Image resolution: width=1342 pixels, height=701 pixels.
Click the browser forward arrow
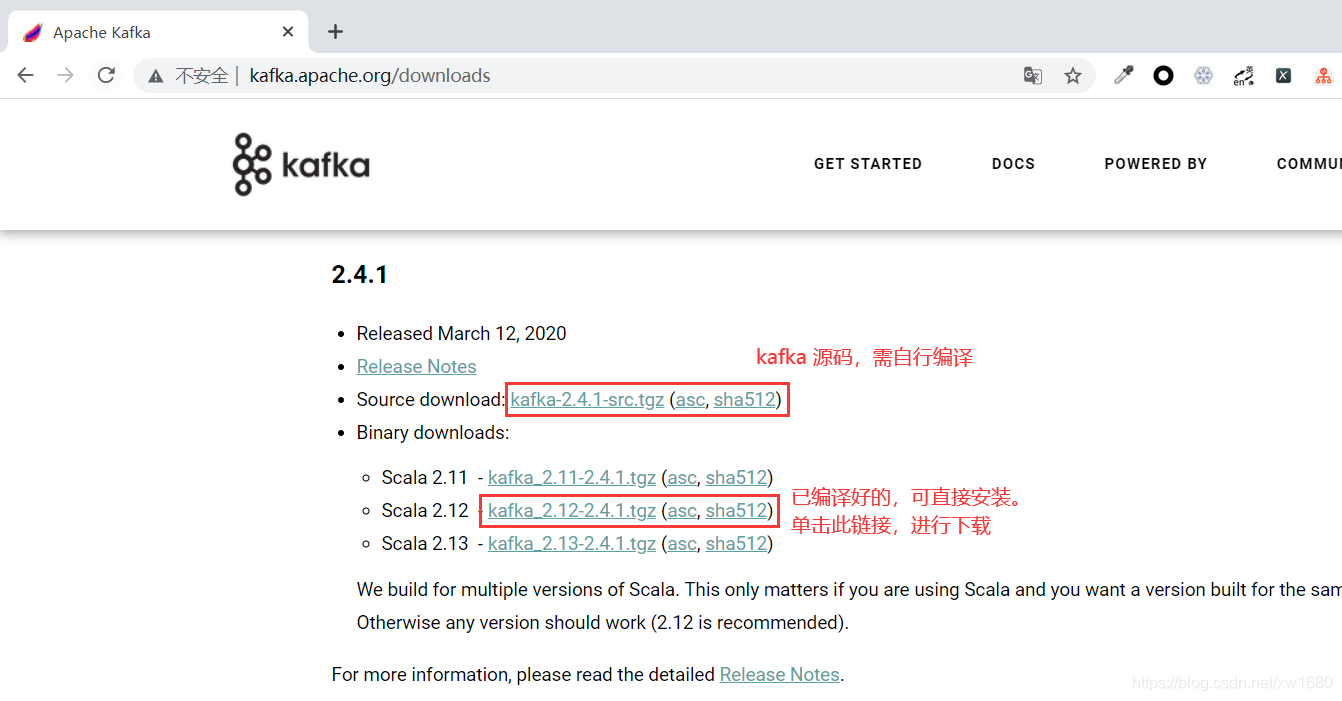click(66, 75)
